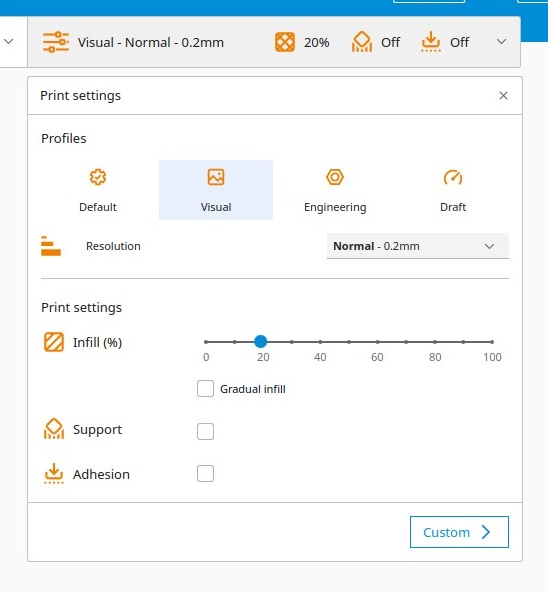The height and width of the screenshot is (592, 548).
Task: Click the Visual profile picture icon
Action: click(216, 177)
